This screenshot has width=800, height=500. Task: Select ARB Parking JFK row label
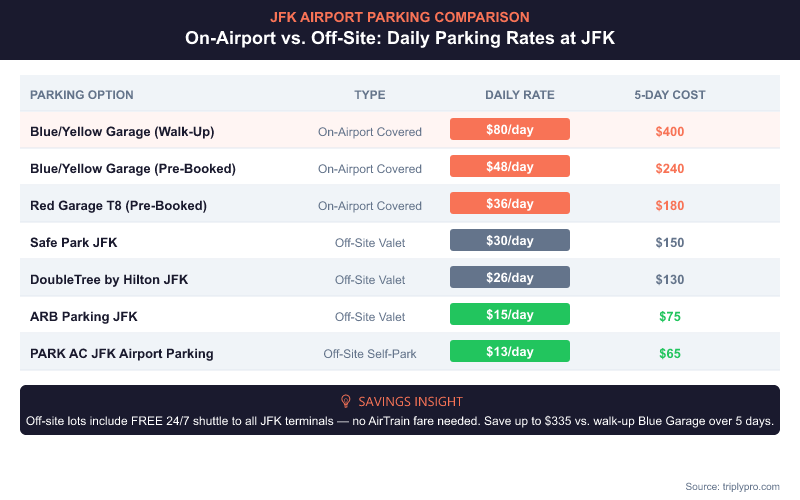[85, 316]
